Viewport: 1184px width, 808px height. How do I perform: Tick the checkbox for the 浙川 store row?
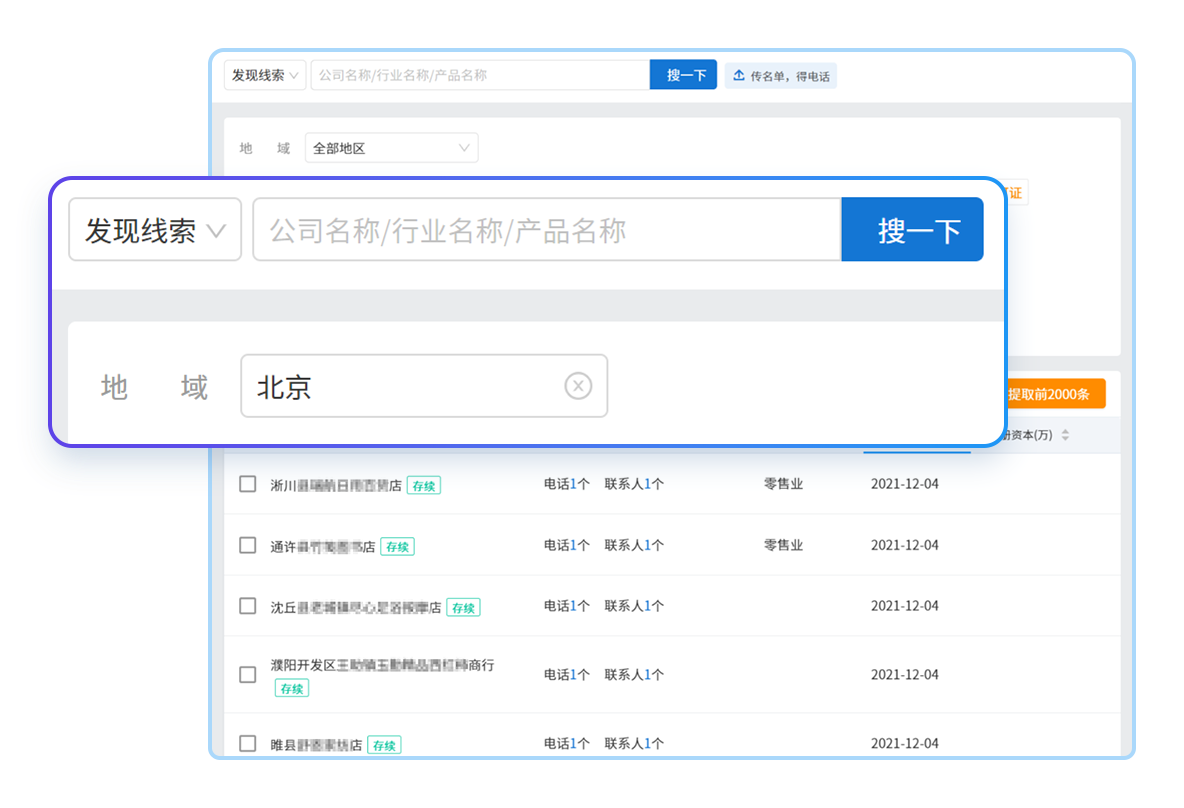(248, 484)
